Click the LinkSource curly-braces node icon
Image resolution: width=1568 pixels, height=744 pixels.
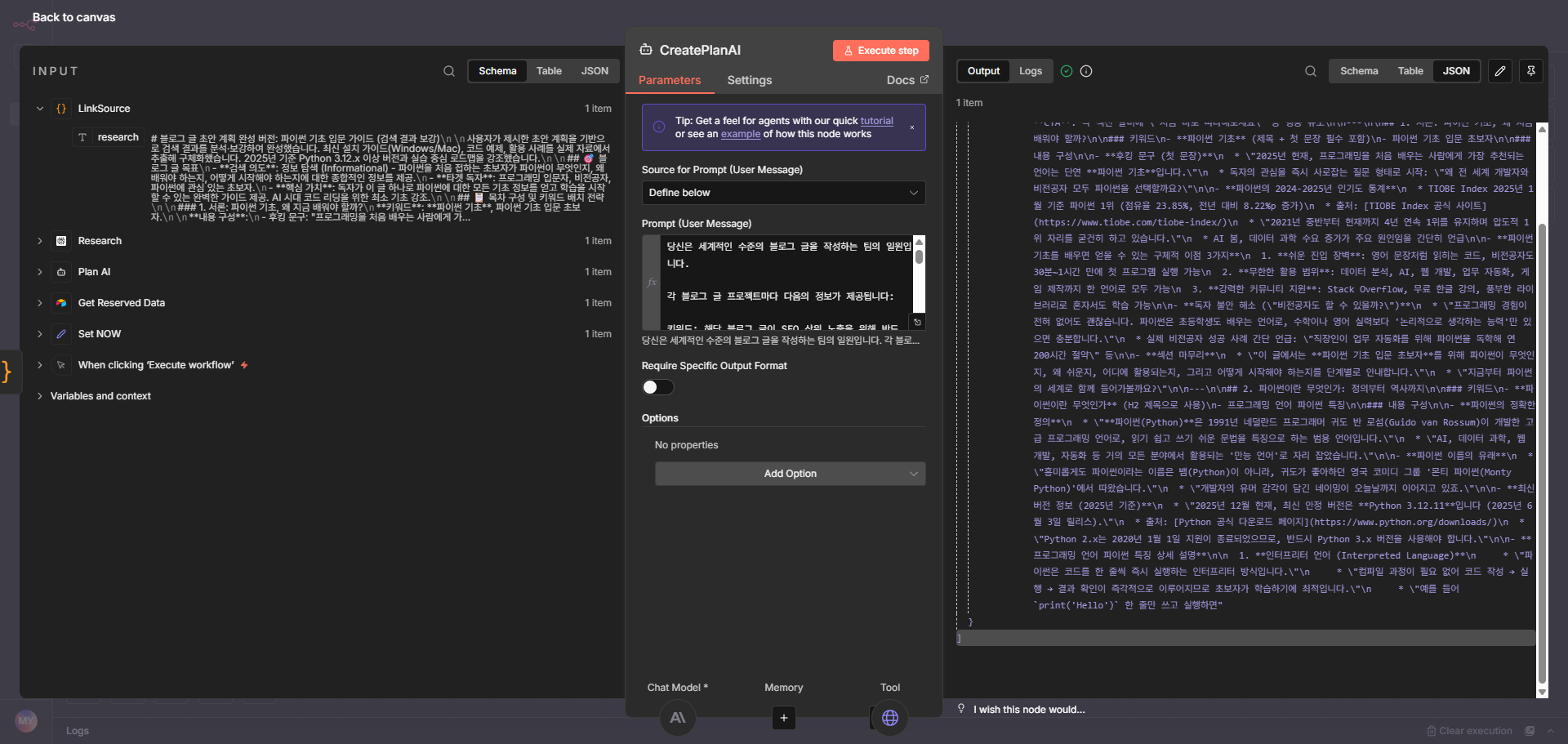[x=61, y=109]
